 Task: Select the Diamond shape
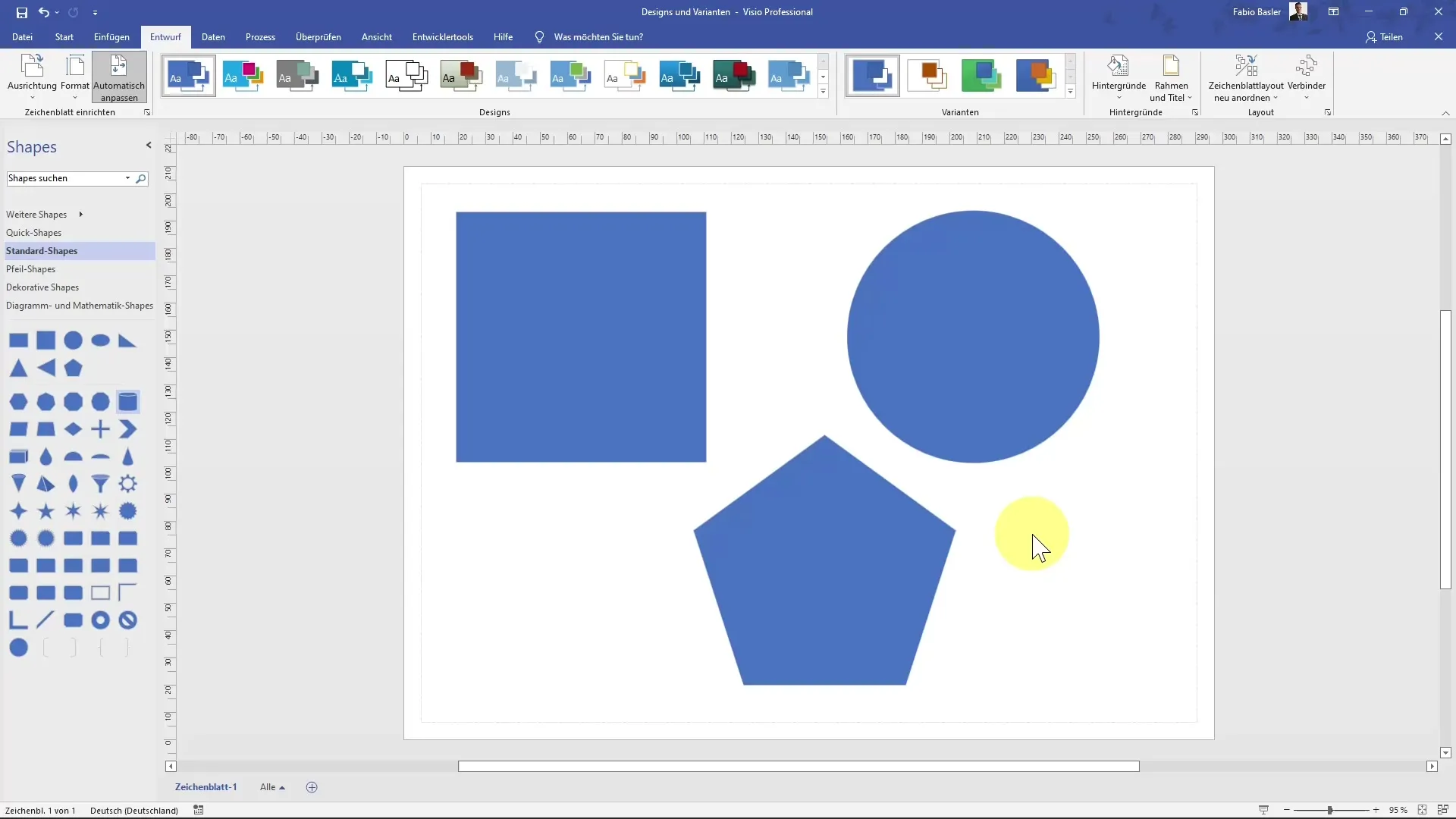[x=73, y=429]
